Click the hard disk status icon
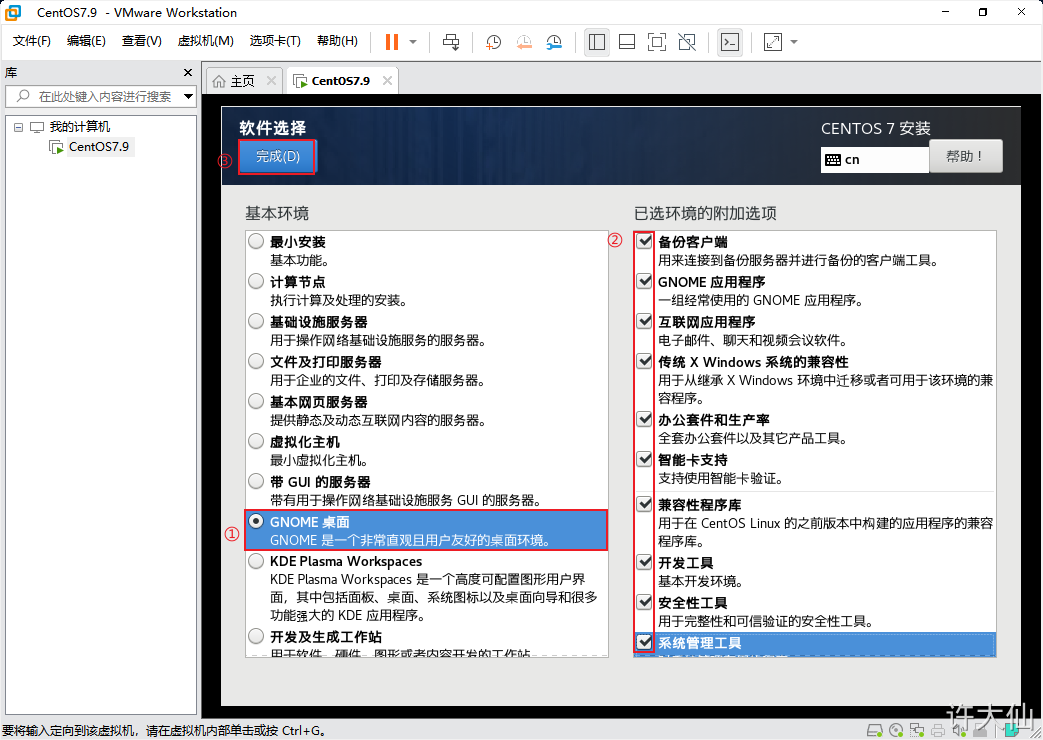 (x=875, y=731)
